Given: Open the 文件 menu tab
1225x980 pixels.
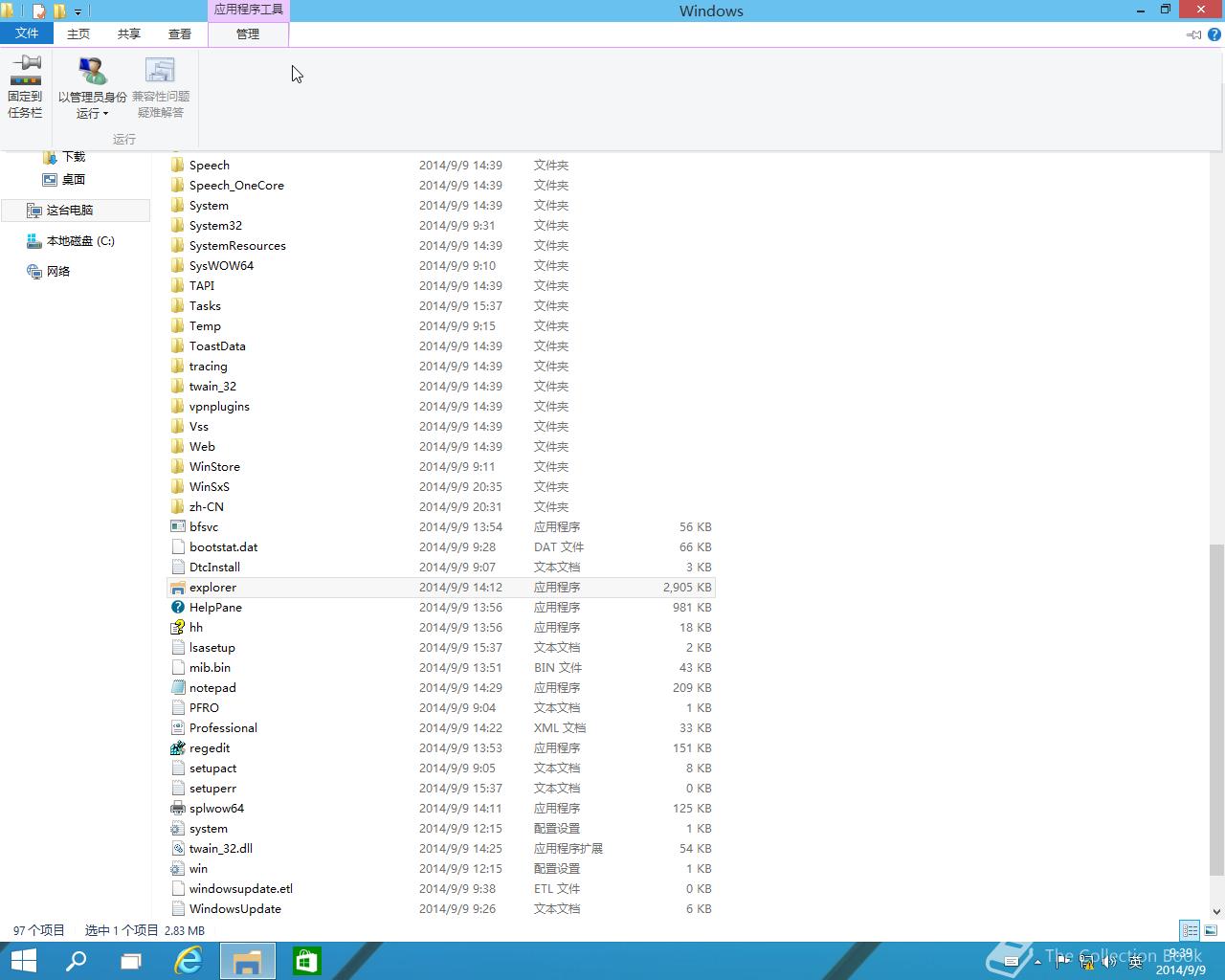Looking at the screenshot, I should [x=27, y=33].
